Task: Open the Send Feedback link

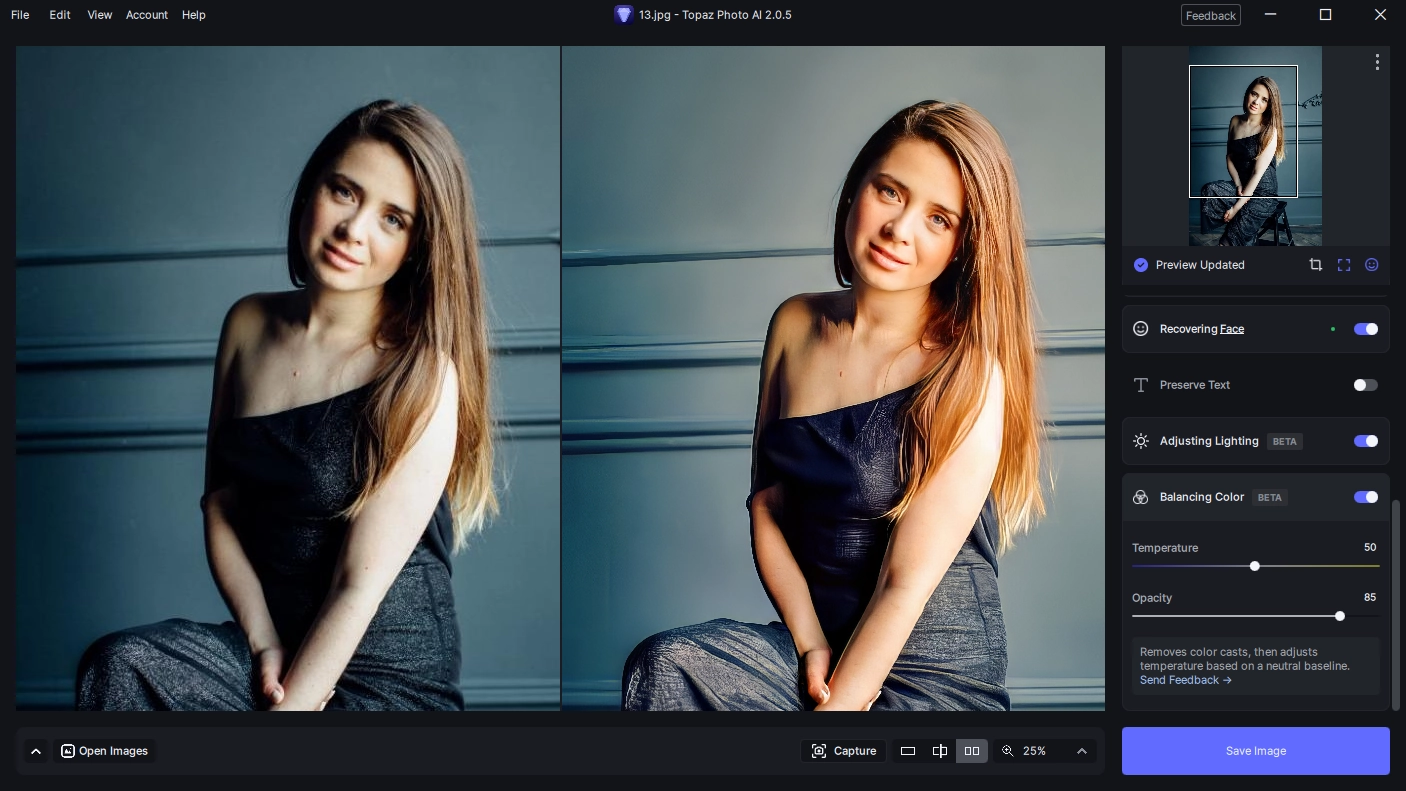Action: point(1185,680)
